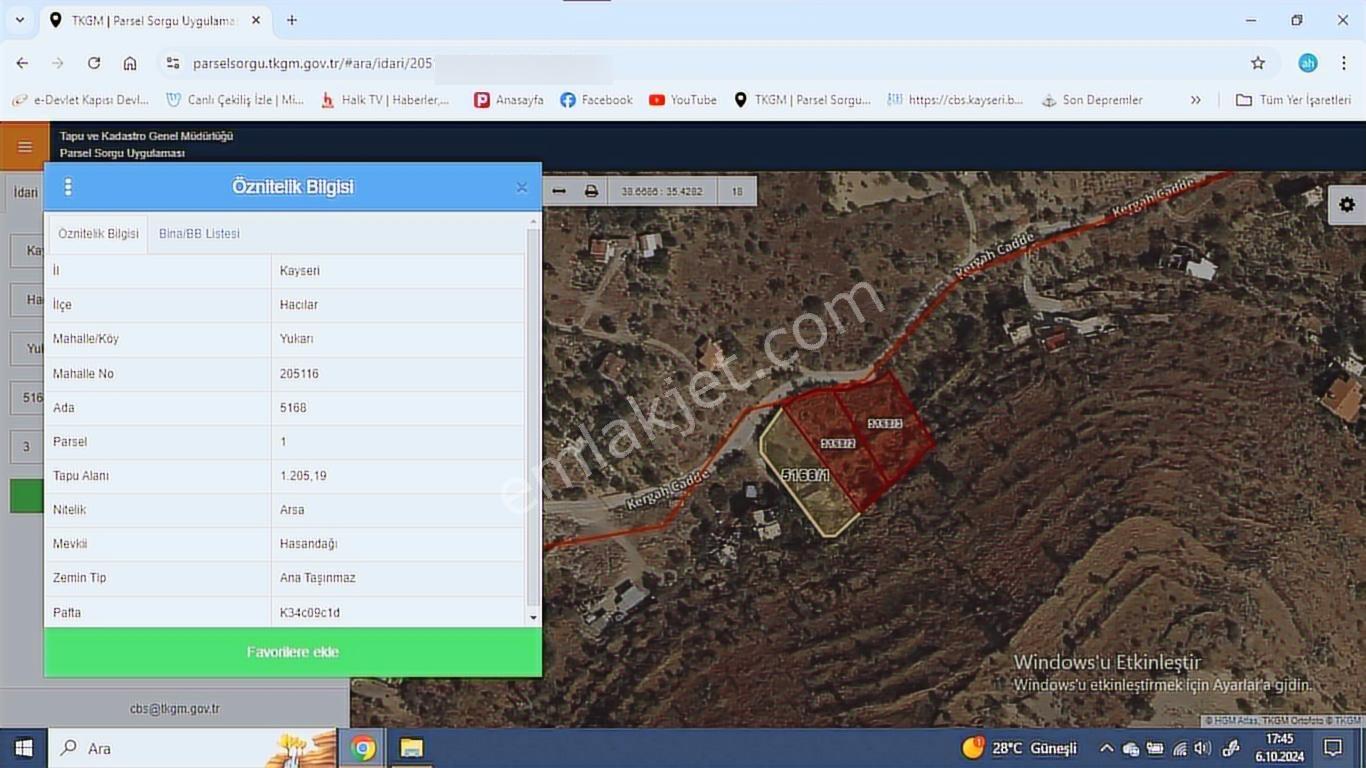View site information icon in address bar
Screen dimensions: 1366x768
click(173, 63)
